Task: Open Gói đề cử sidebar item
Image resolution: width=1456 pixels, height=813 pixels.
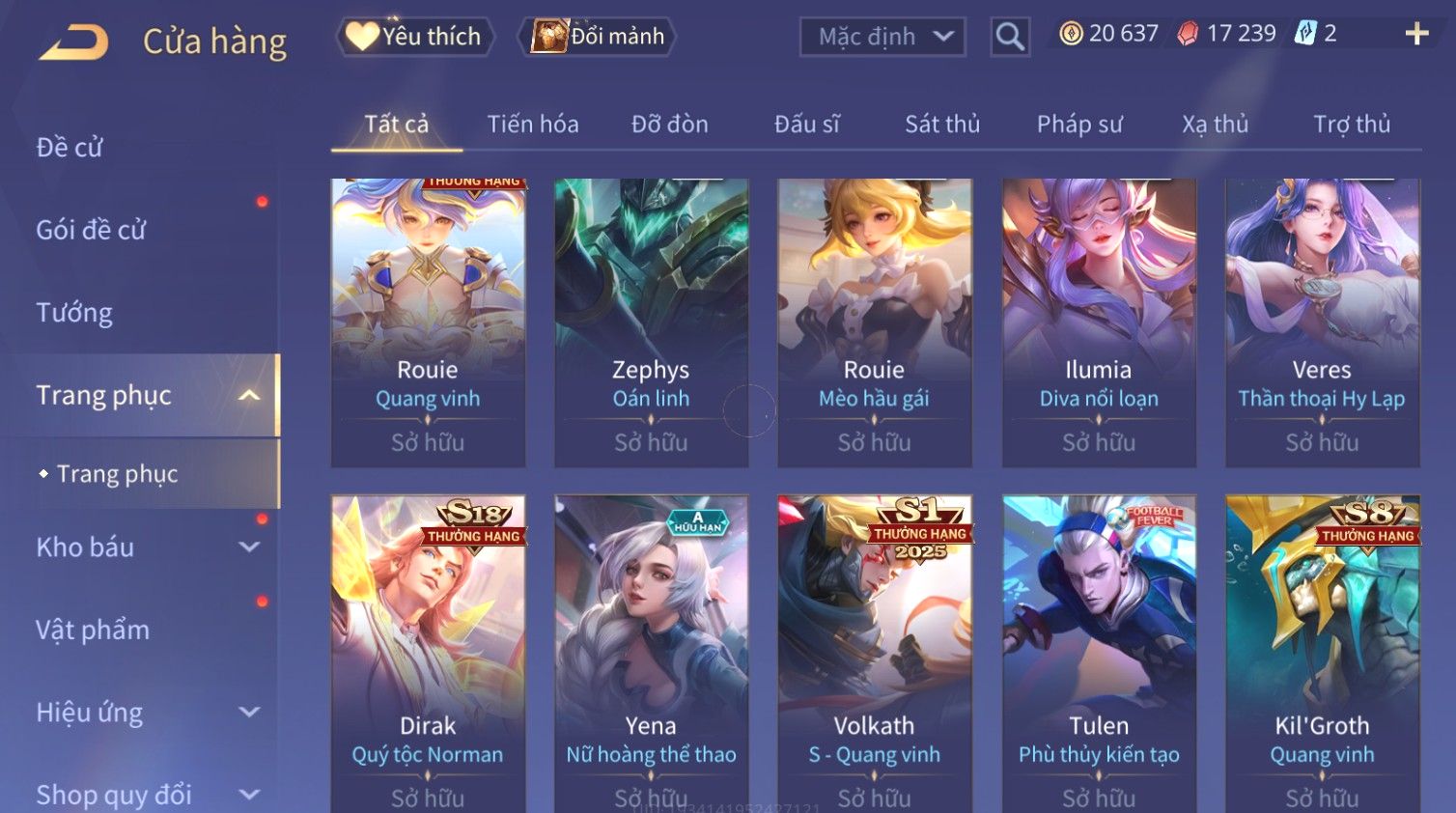Action: (x=91, y=230)
